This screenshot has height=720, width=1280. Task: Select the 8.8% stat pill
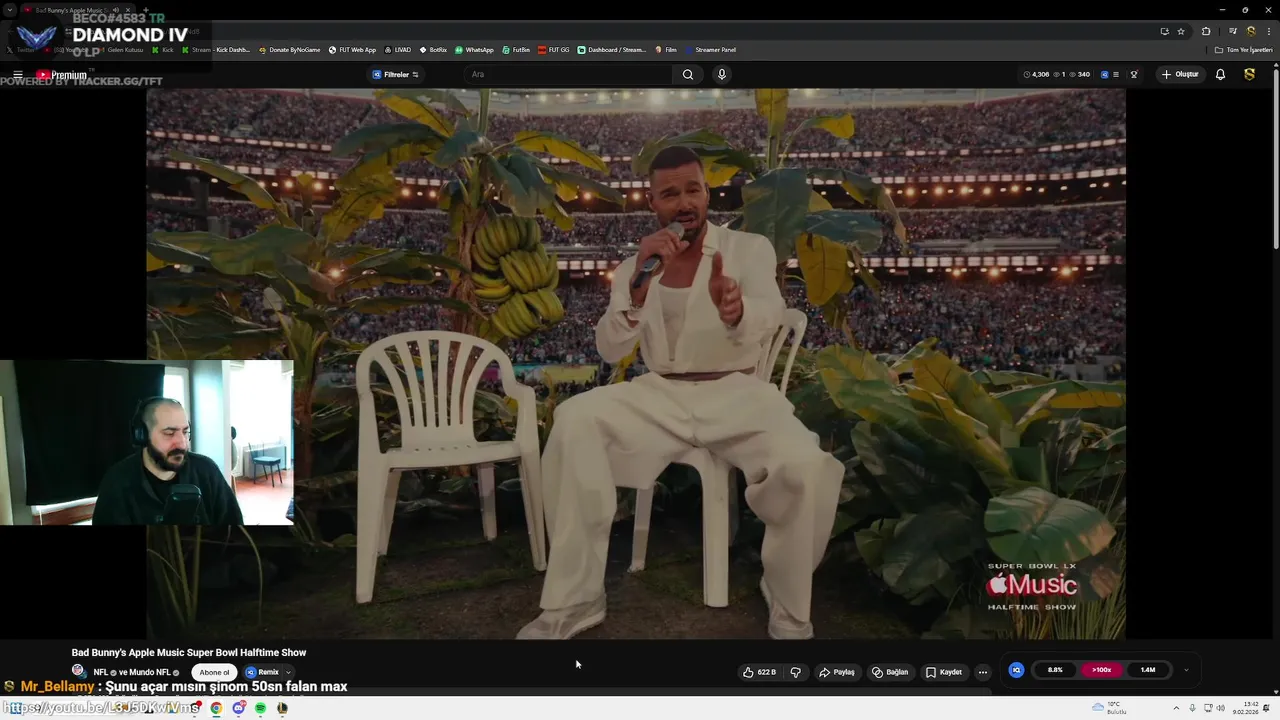point(1055,670)
